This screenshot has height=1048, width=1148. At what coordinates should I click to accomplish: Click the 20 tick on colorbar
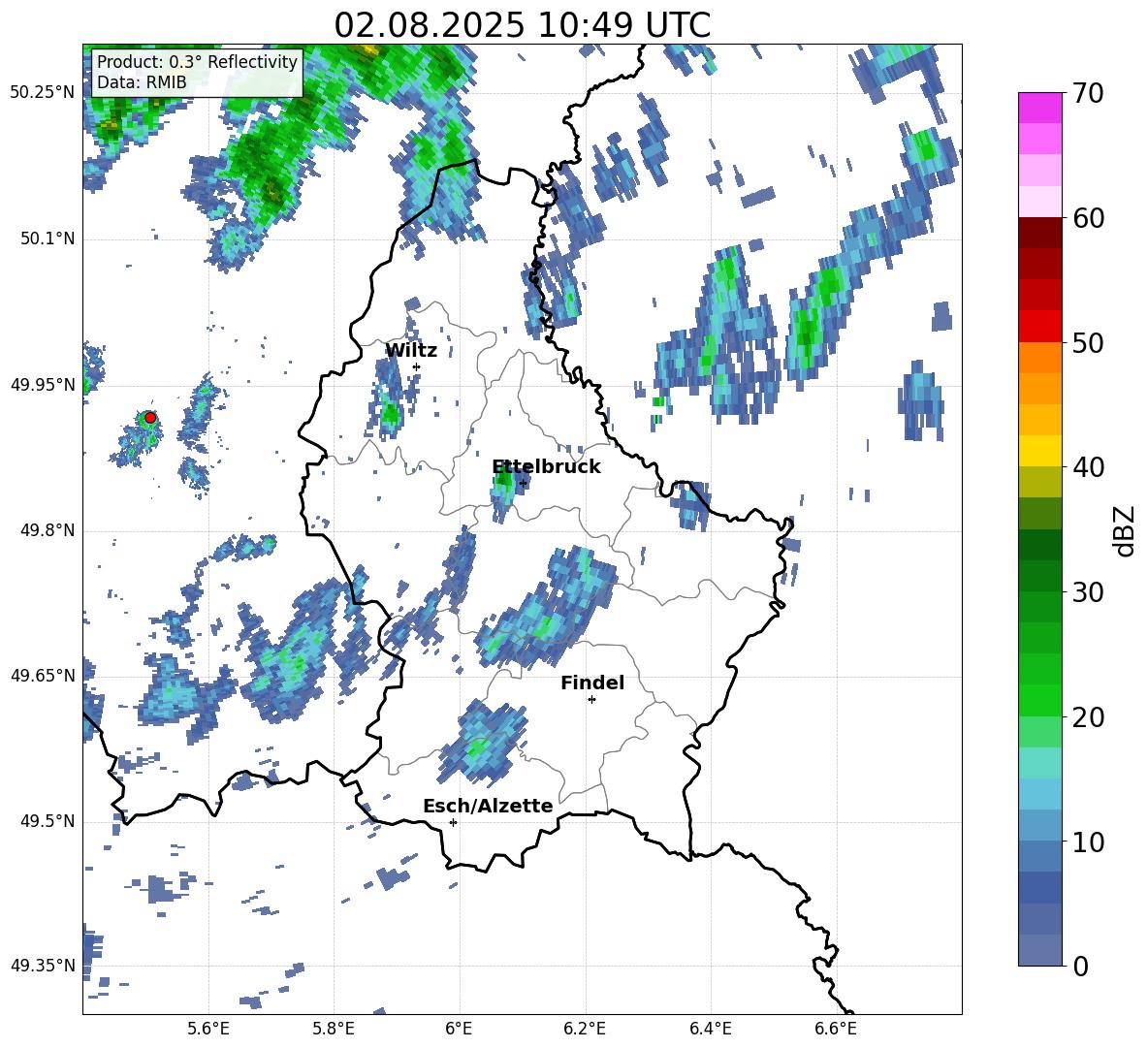(1088, 717)
